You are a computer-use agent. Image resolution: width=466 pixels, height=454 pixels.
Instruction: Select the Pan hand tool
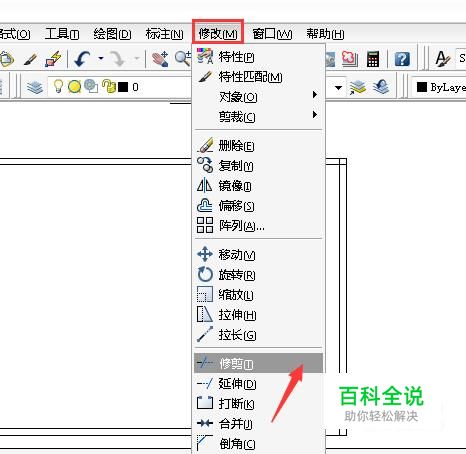(160, 59)
